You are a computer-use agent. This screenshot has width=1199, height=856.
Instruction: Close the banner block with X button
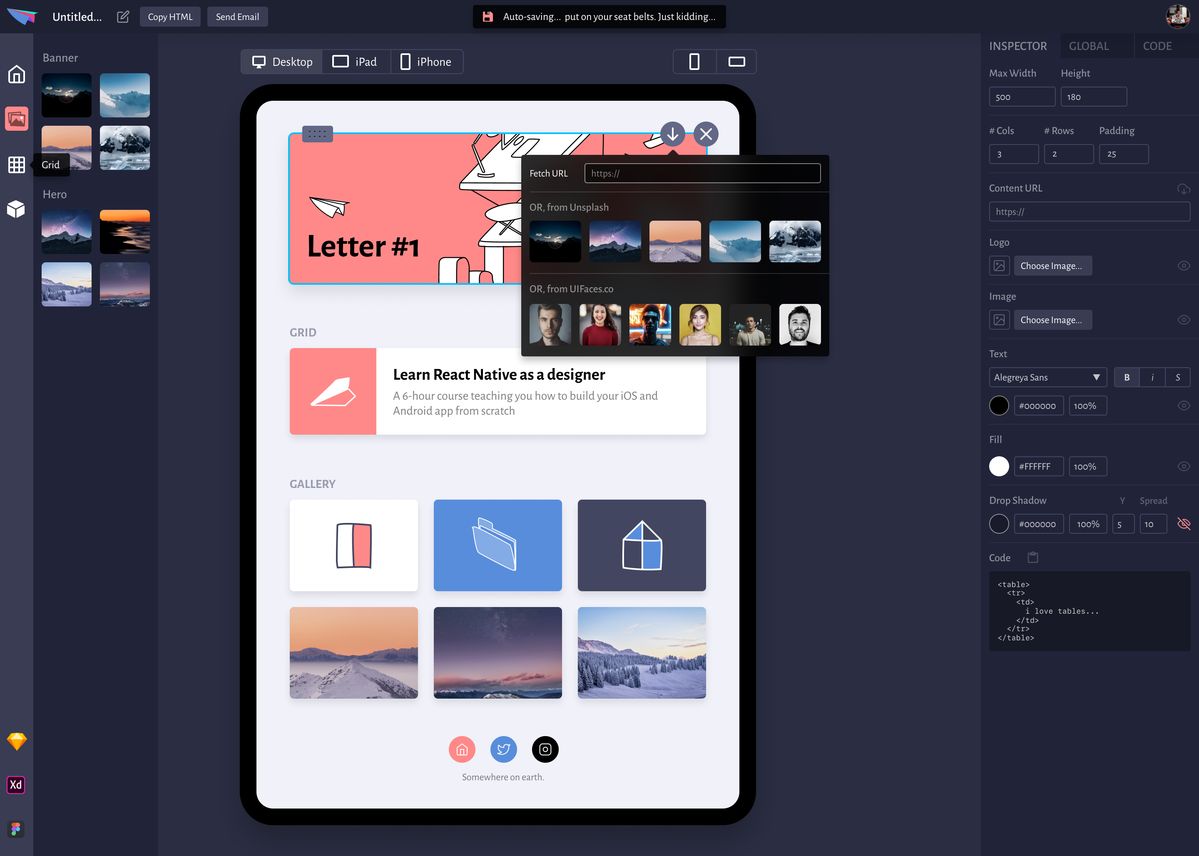(706, 134)
